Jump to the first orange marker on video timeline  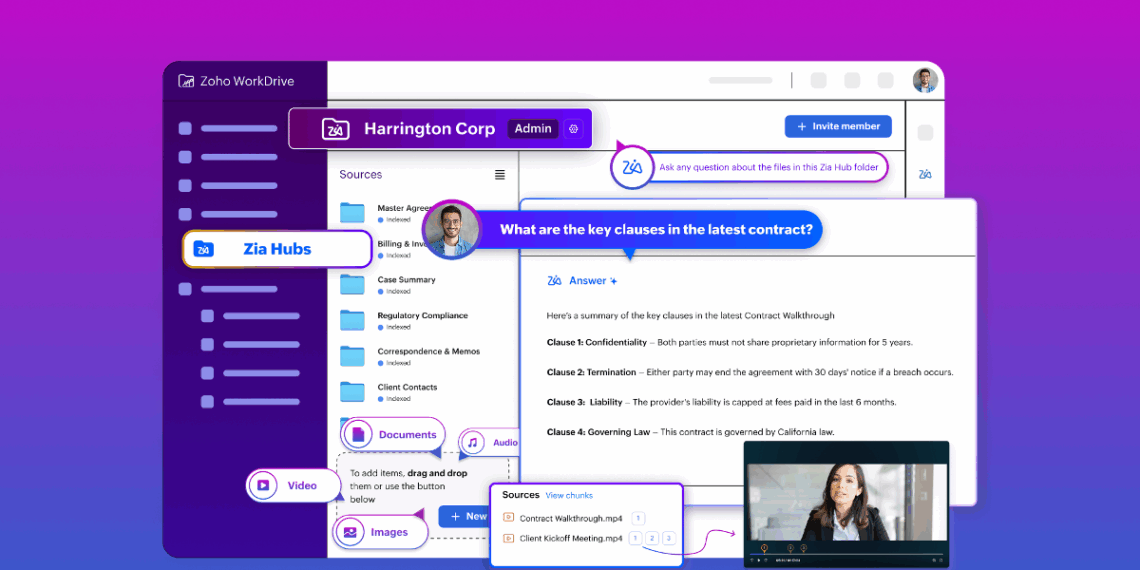coord(763,548)
